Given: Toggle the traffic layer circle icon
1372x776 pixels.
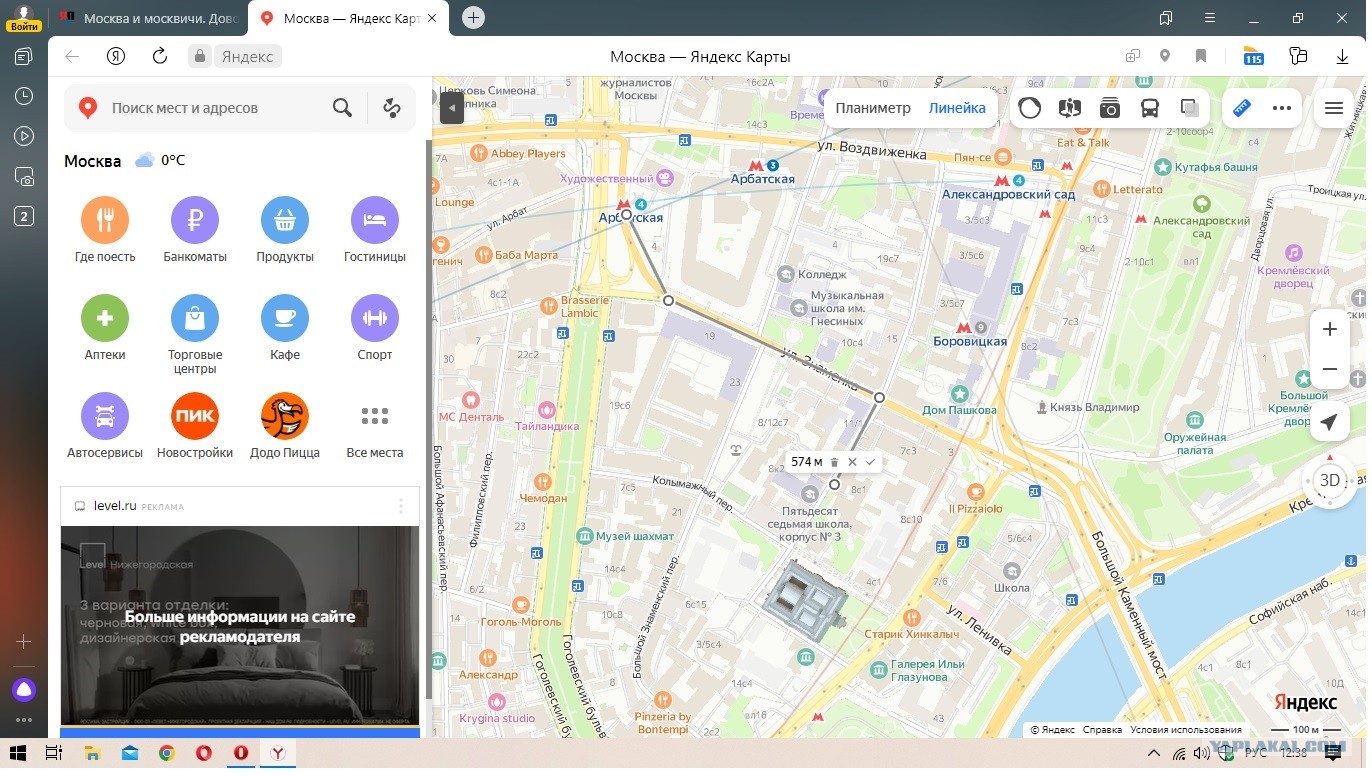Looking at the screenshot, I should pyautogui.click(x=1030, y=108).
